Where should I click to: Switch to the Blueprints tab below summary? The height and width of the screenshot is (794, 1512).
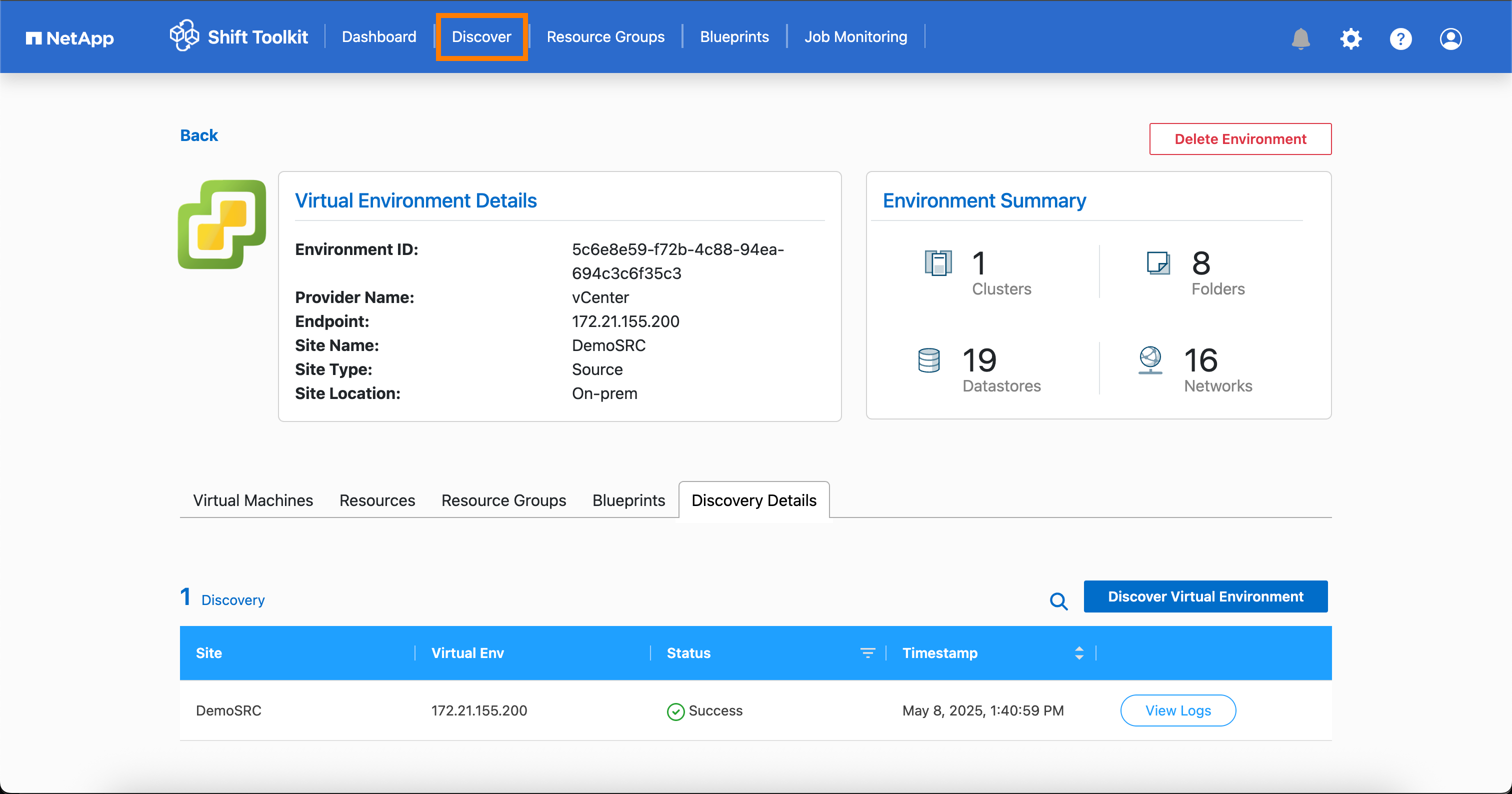pyautogui.click(x=628, y=500)
